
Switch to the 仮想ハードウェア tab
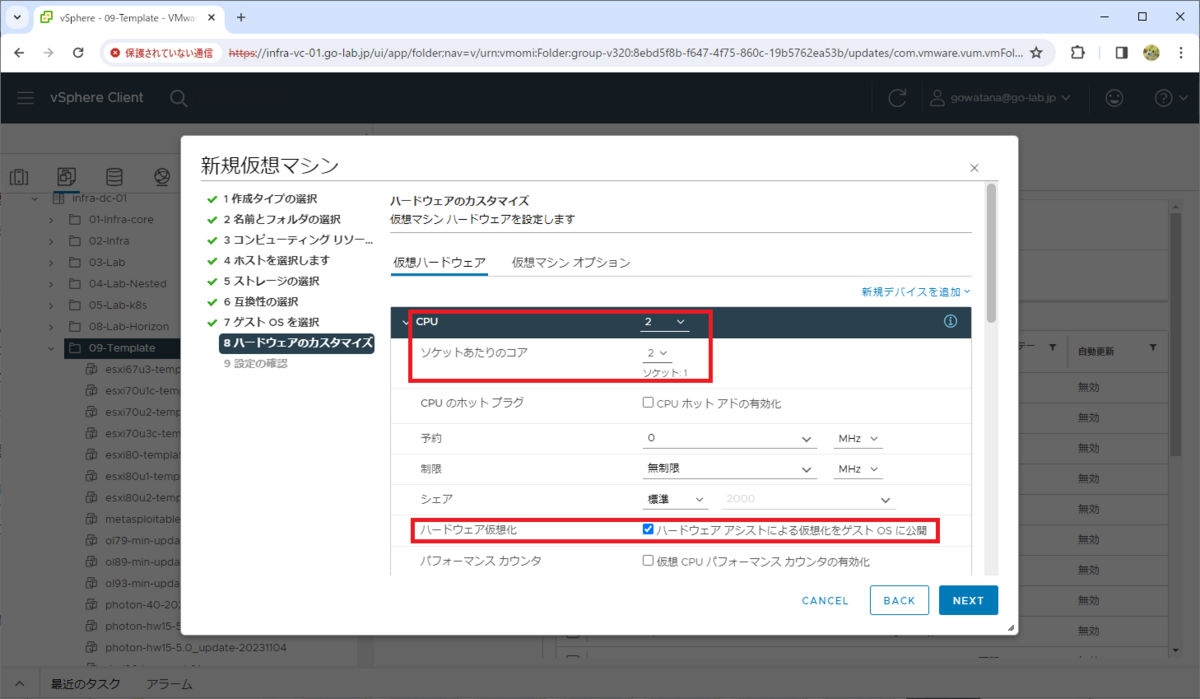(x=440, y=263)
